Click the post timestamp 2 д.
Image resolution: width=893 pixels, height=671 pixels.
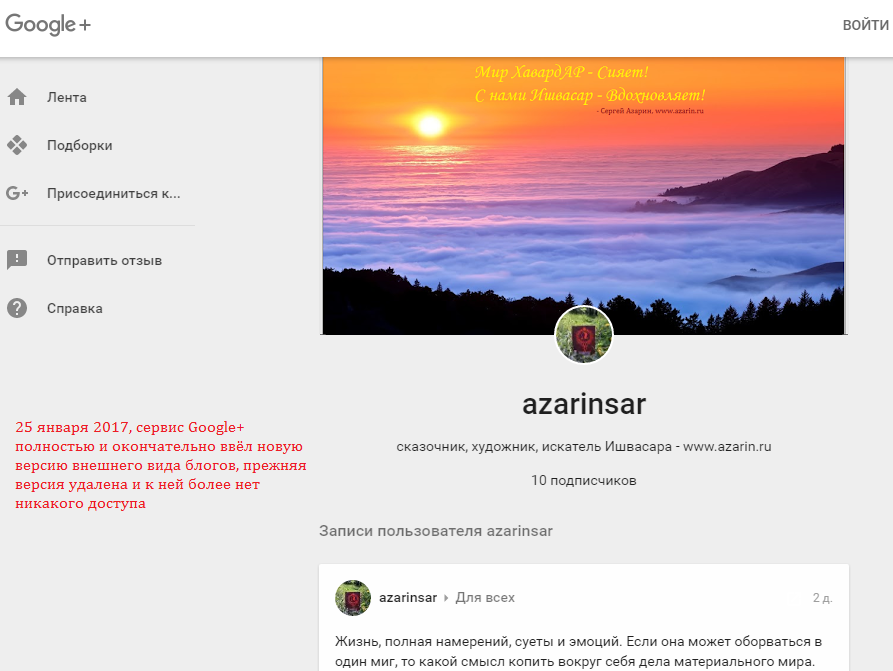(822, 598)
